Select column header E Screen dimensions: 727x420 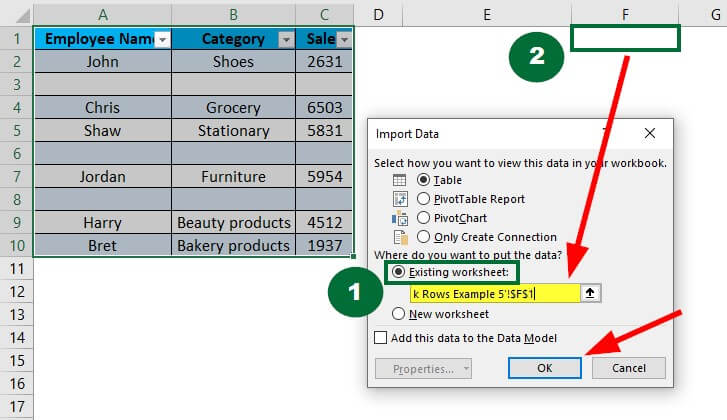(485, 13)
